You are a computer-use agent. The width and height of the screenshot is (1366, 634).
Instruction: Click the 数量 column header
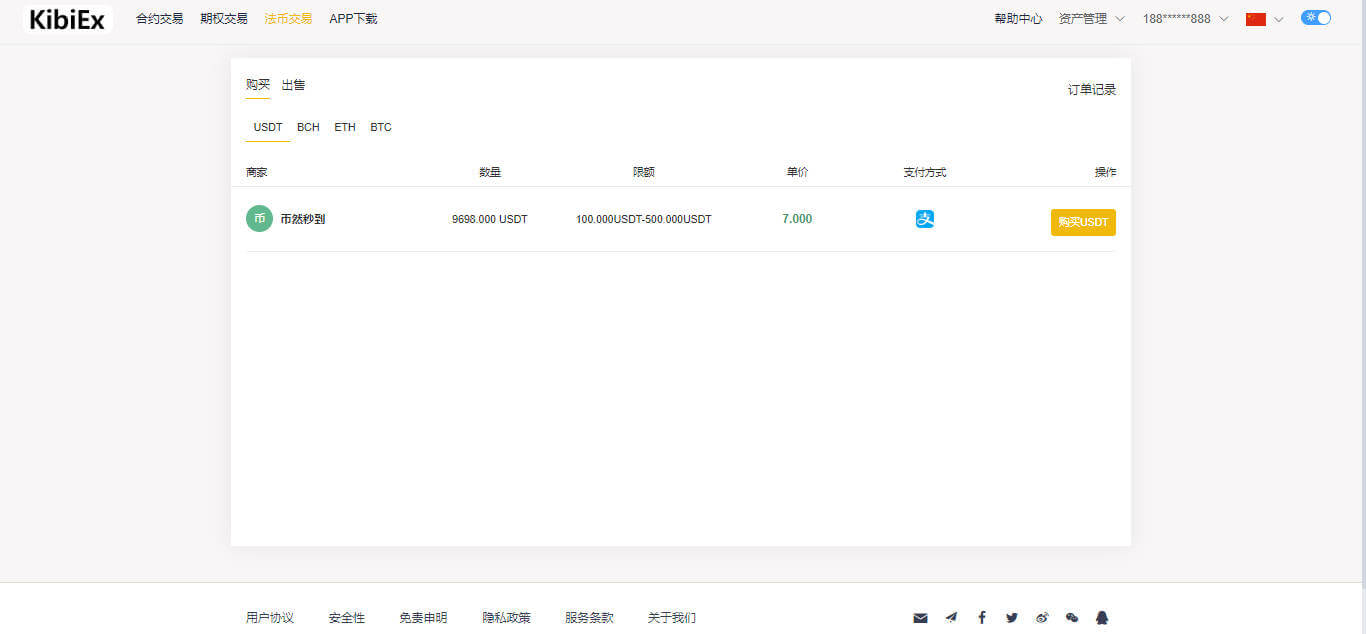pyautogui.click(x=490, y=172)
